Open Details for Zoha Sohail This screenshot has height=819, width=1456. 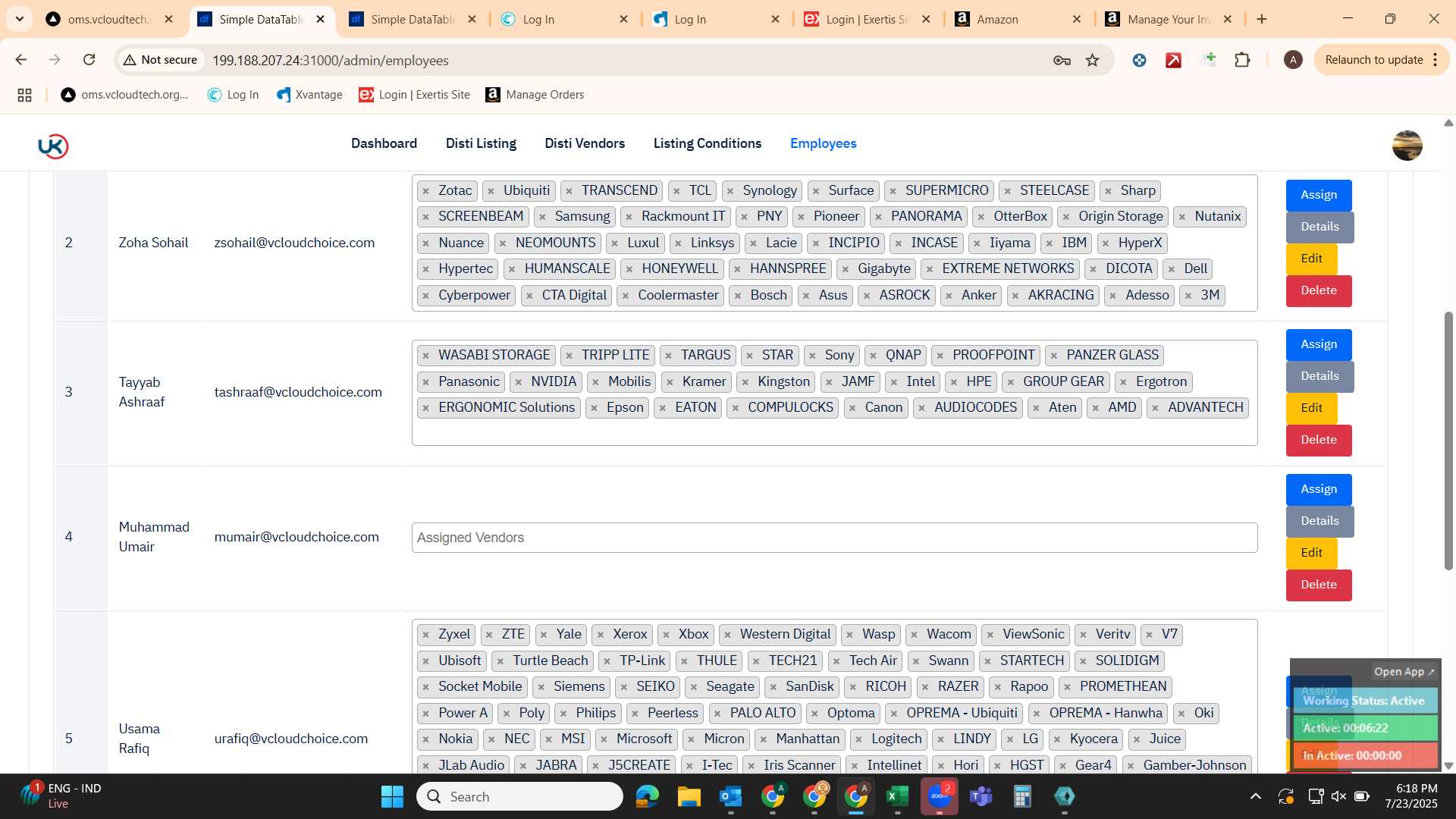pyautogui.click(x=1319, y=227)
